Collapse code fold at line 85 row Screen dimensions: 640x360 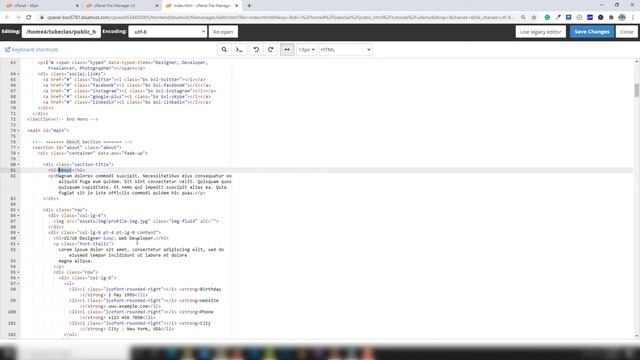tap(18, 210)
